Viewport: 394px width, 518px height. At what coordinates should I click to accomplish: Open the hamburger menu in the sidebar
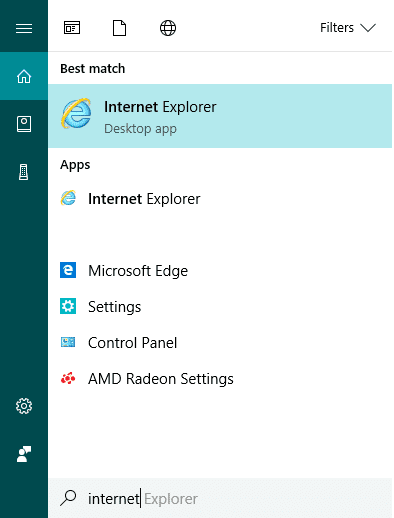[x=24, y=28]
